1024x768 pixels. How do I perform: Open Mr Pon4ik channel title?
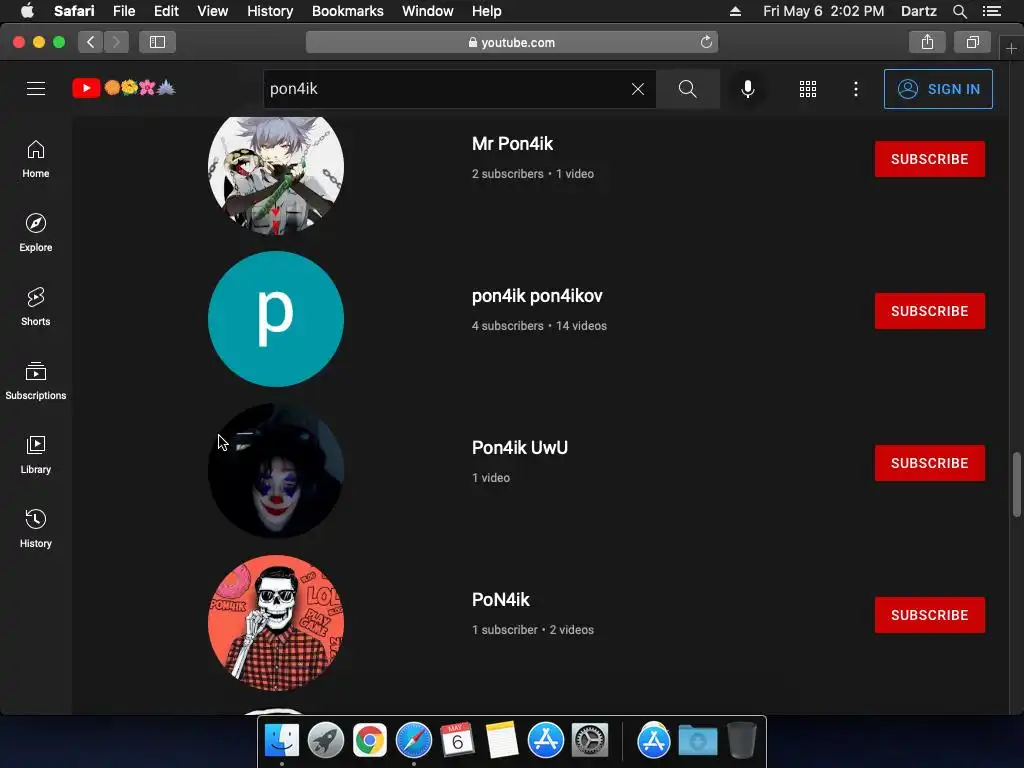click(x=513, y=144)
